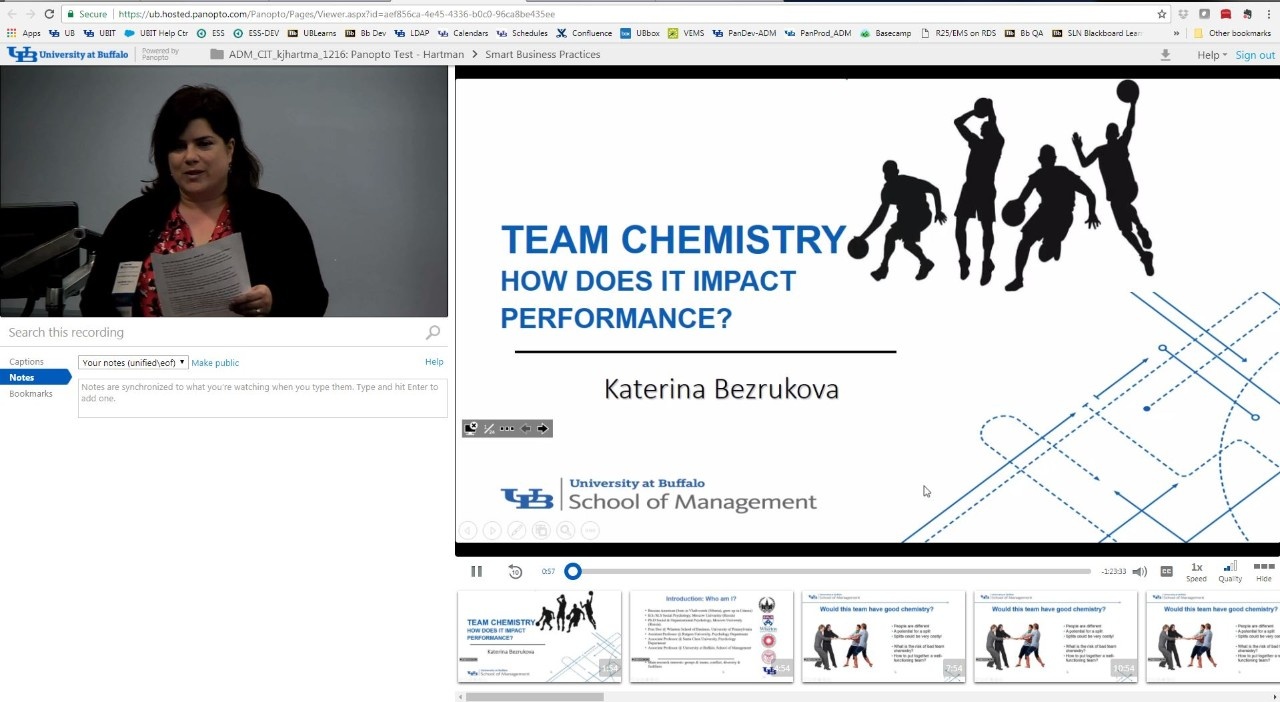This screenshot has height=702, width=1280.
Task: Expand the Help dropdown menu
Action: [x=1211, y=55]
